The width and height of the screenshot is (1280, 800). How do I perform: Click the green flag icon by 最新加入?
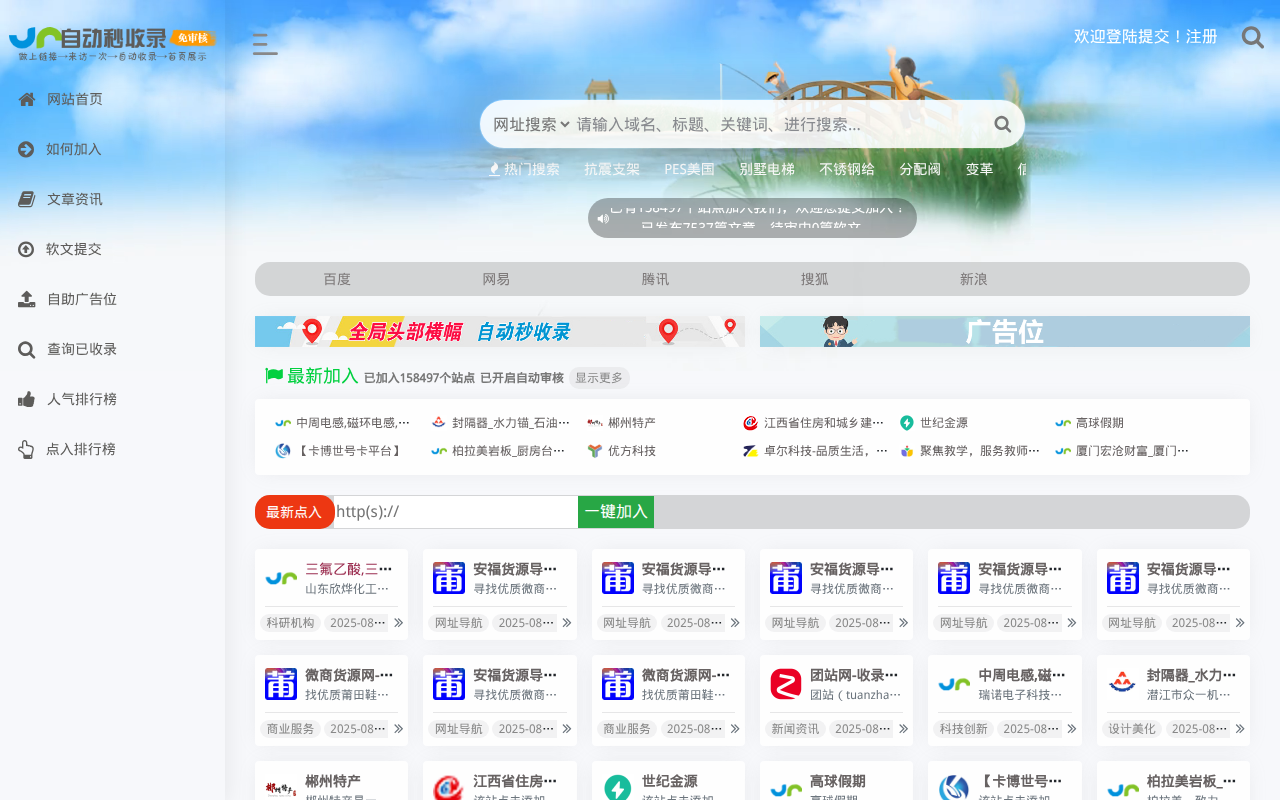pos(274,375)
